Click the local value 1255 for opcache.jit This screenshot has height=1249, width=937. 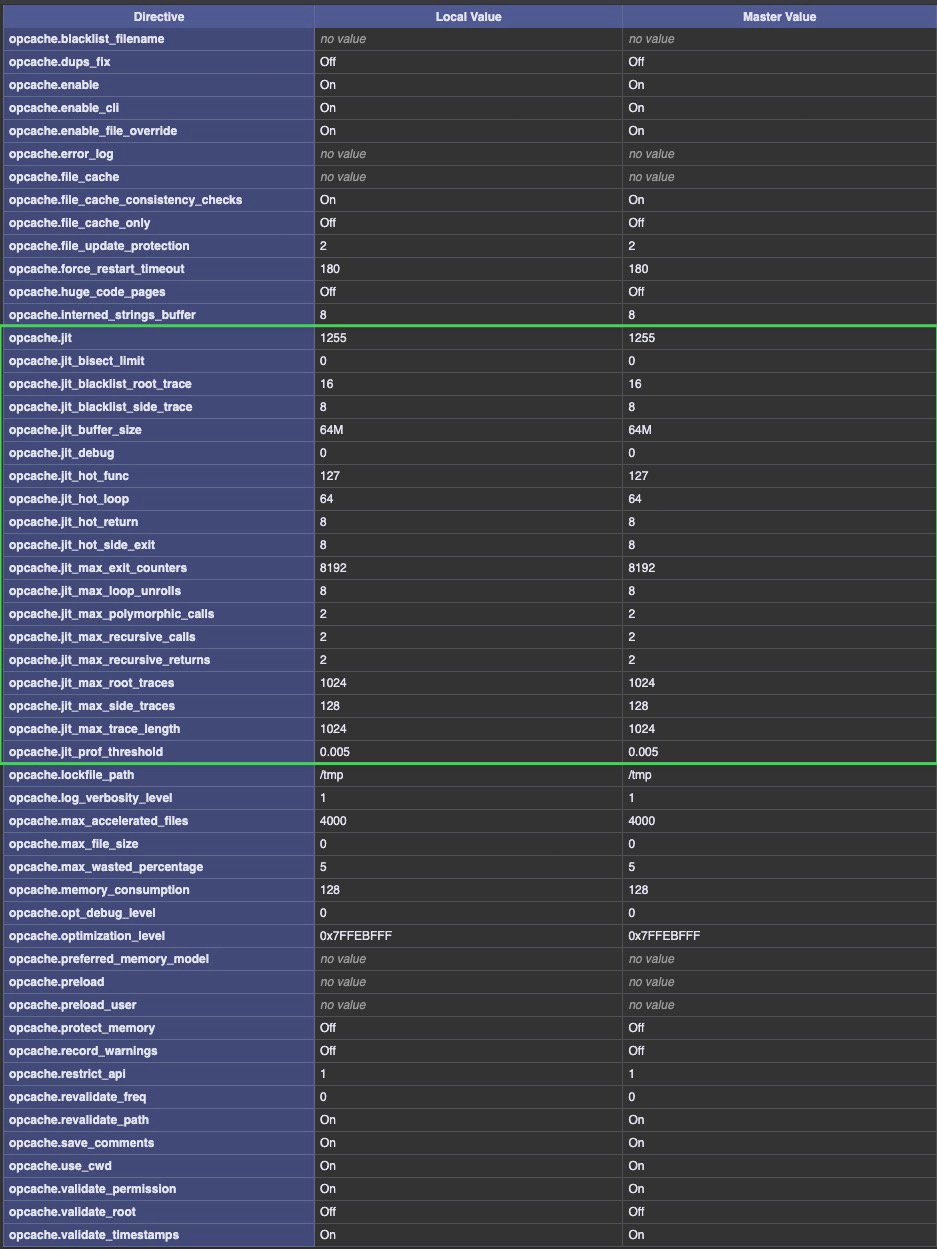pyautogui.click(x=333, y=338)
